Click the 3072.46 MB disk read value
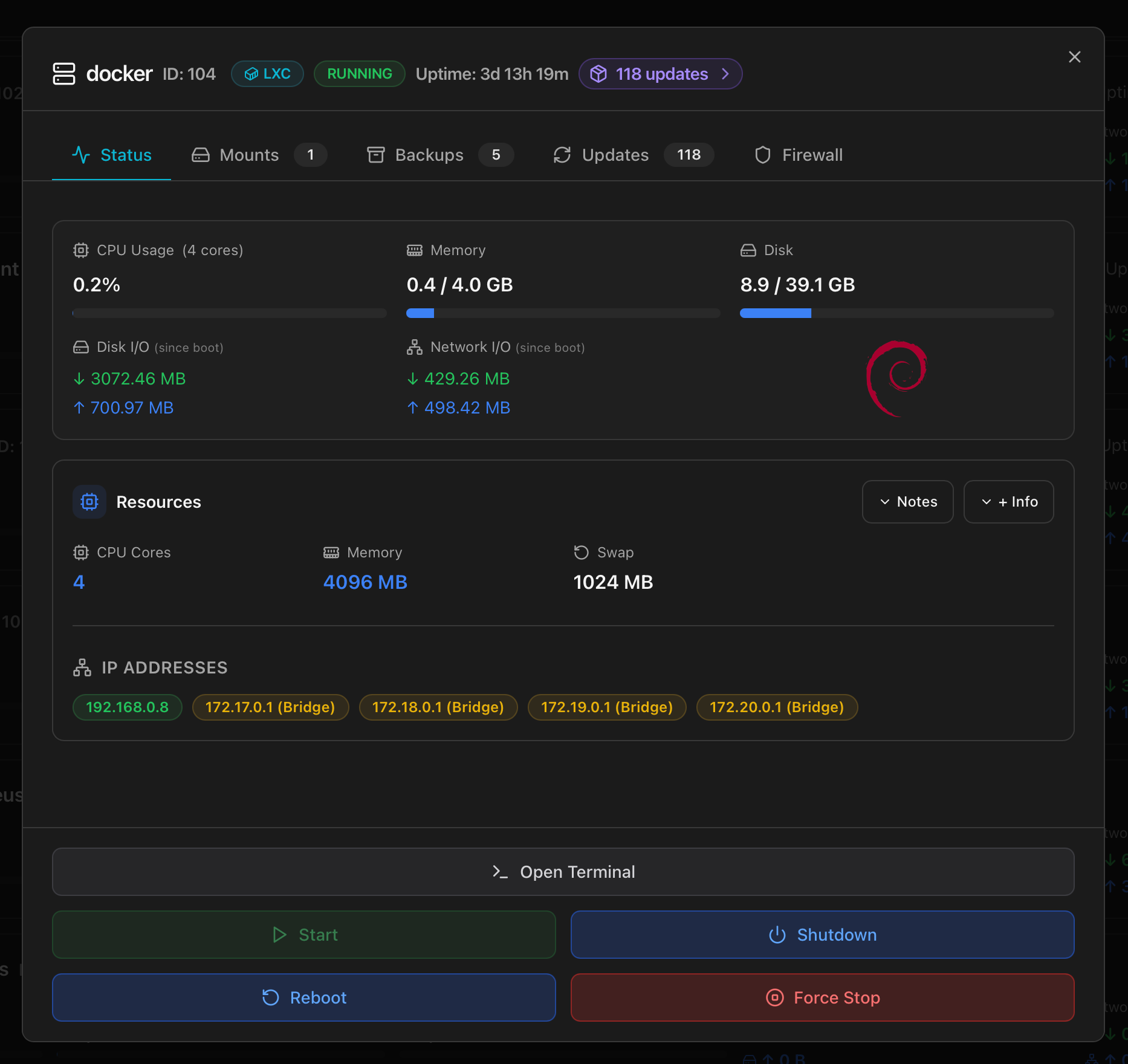 pos(138,378)
